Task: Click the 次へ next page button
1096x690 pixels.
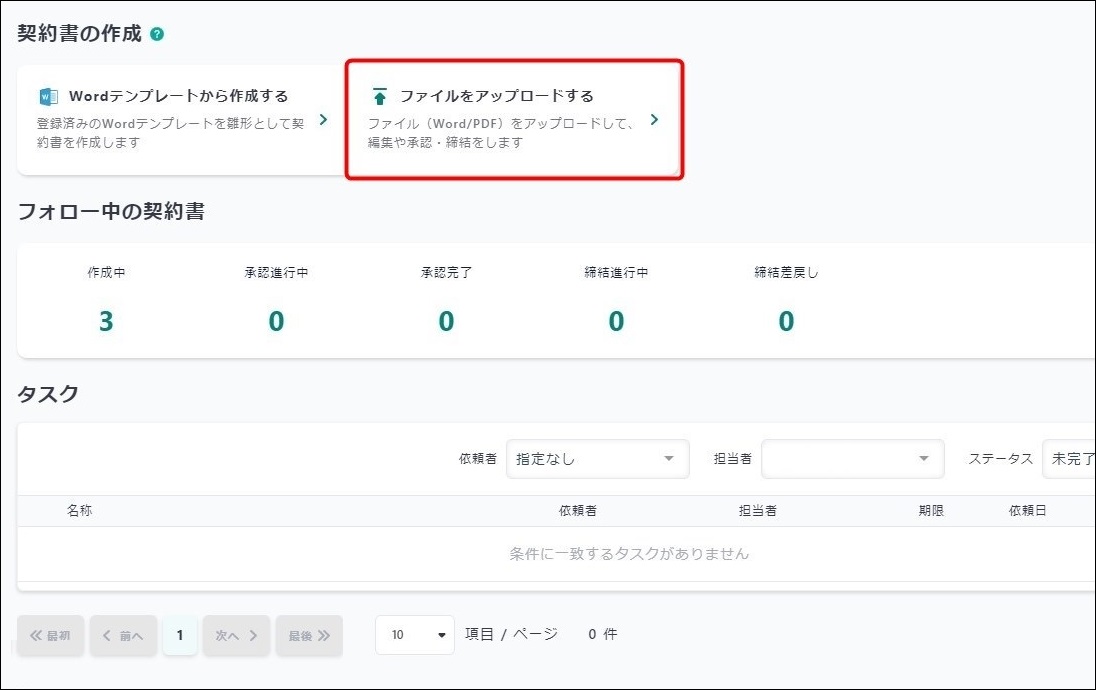Action: click(x=236, y=635)
